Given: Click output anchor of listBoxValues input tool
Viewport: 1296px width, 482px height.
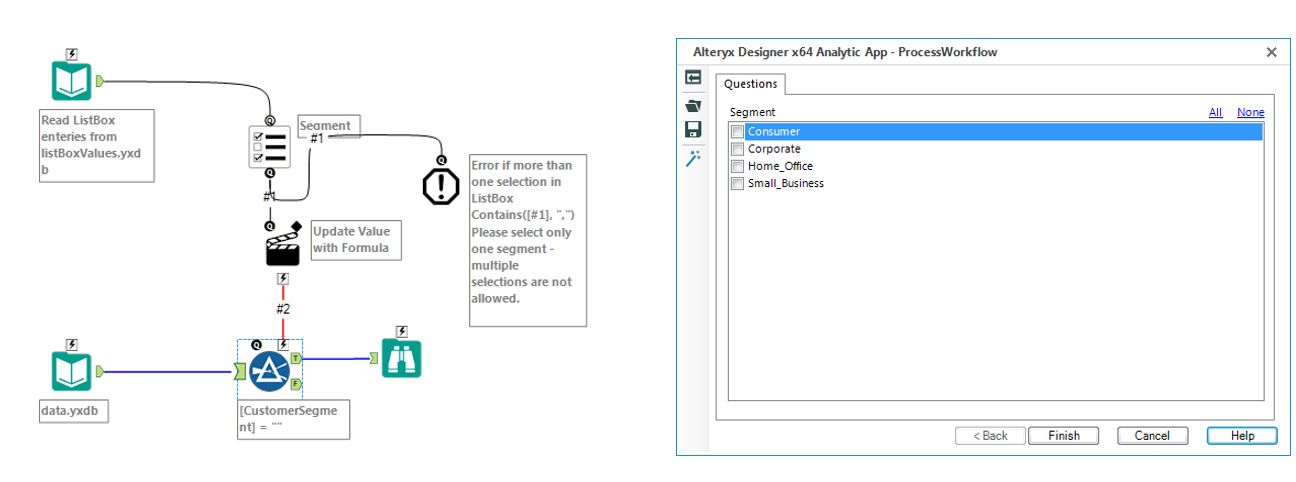Looking at the screenshot, I should tap(99, 81).
